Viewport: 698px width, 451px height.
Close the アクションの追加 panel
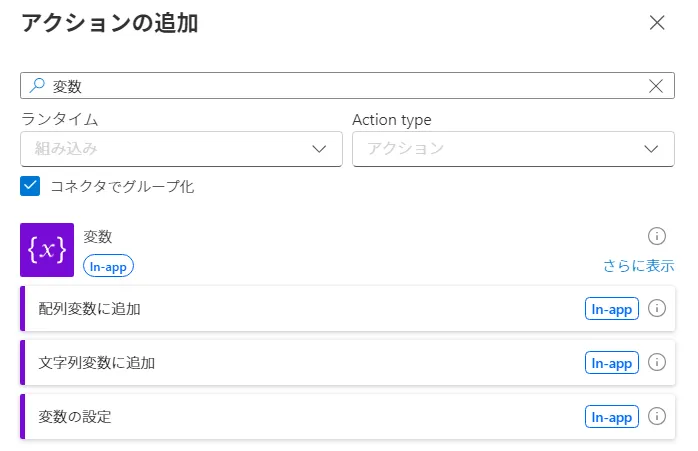[657, 23]
